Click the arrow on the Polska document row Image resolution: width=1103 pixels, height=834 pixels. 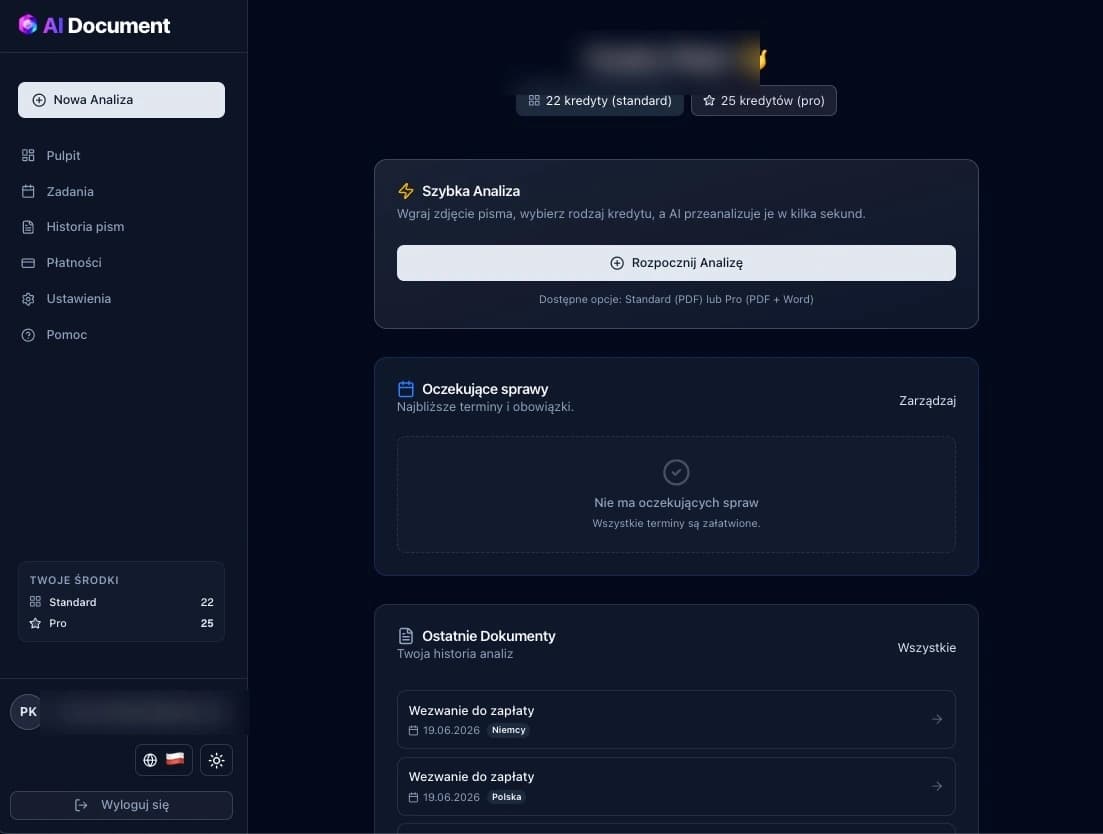[x=937, y=786]
